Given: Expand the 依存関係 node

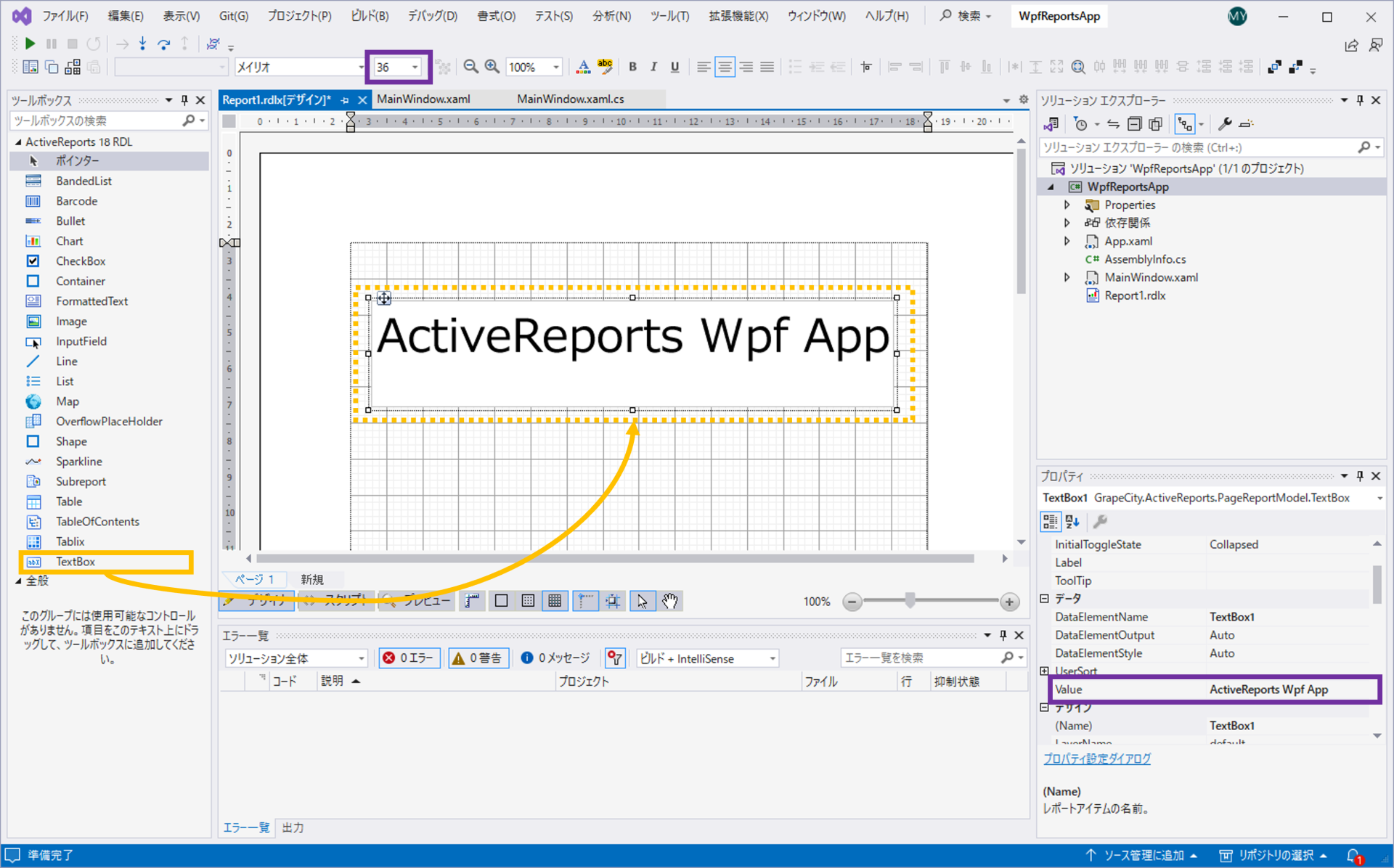Looking at the screenshot, I should click(1067, 224).
